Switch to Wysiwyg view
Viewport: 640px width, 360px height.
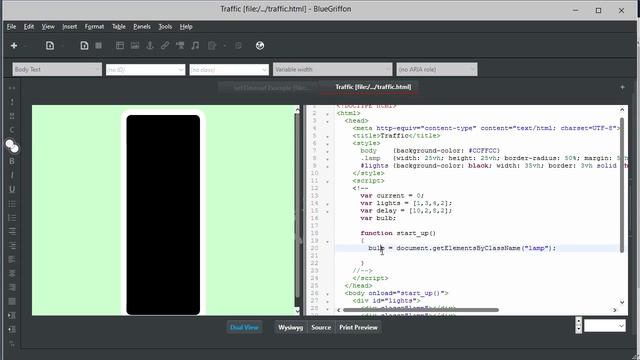point(291,327)
